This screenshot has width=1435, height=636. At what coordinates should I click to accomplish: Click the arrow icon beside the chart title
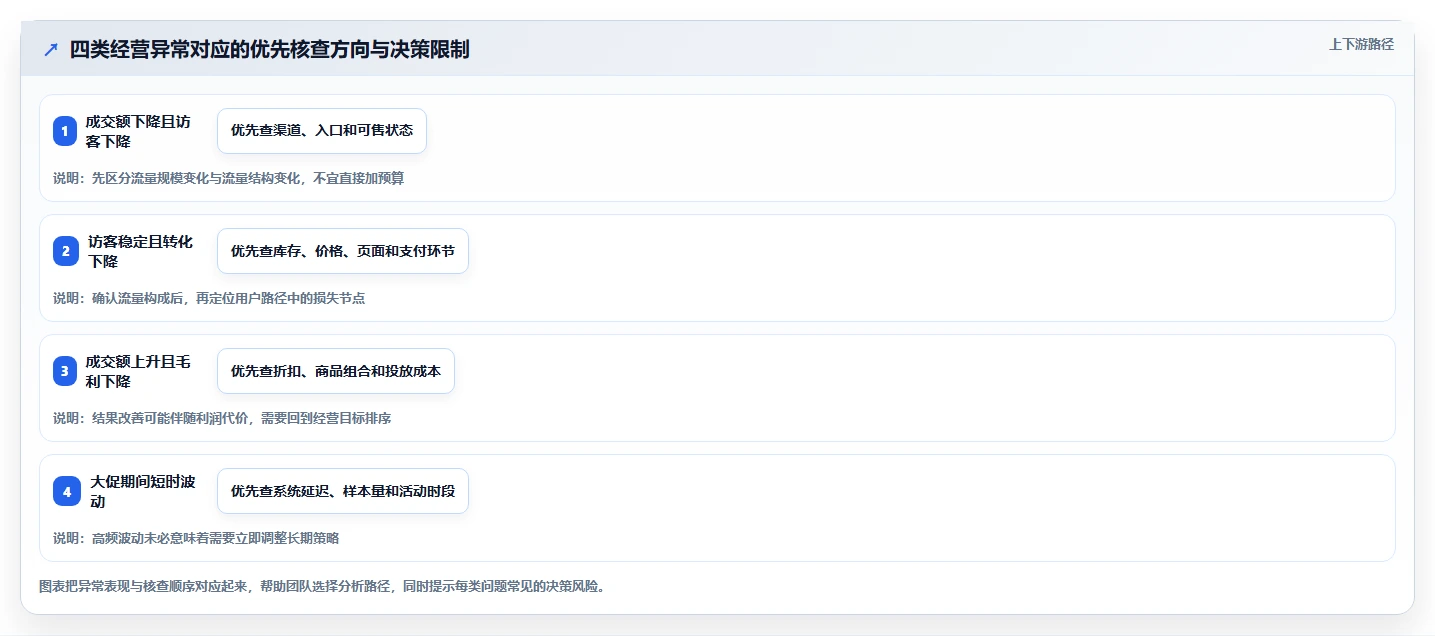(x=51, y=50)
